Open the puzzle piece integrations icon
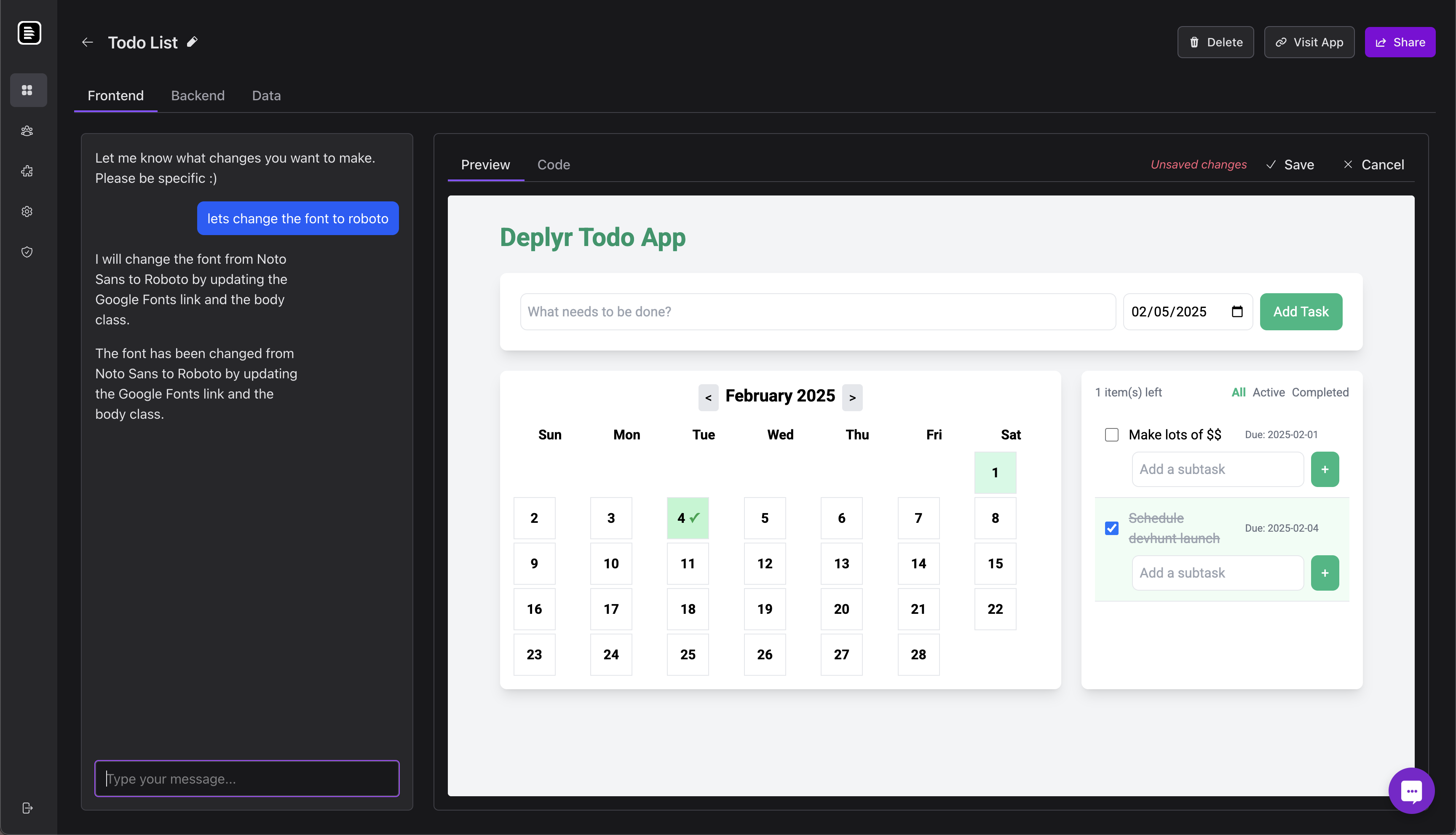 (x=27, y=171)
